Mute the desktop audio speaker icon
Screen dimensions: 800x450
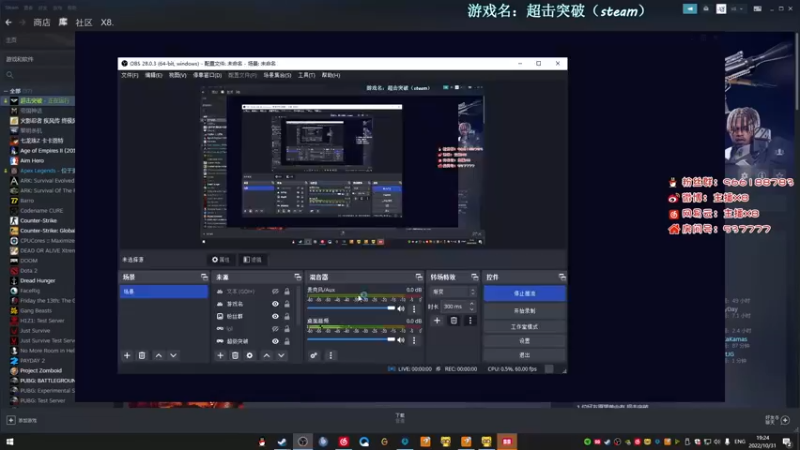[401, 340]
